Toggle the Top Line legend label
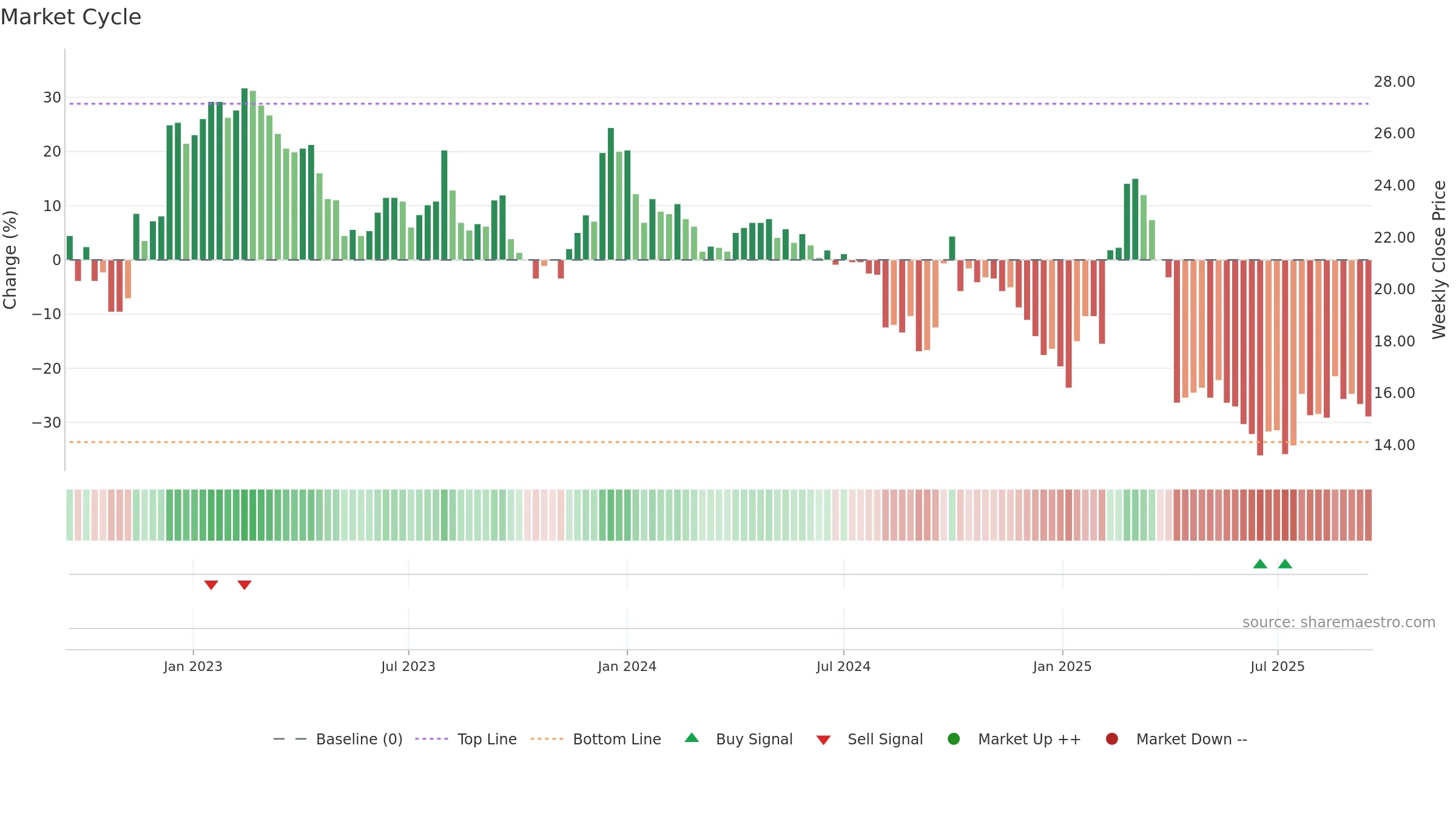This screenshot has width=1456, height=819. click(x=487, y=739)
